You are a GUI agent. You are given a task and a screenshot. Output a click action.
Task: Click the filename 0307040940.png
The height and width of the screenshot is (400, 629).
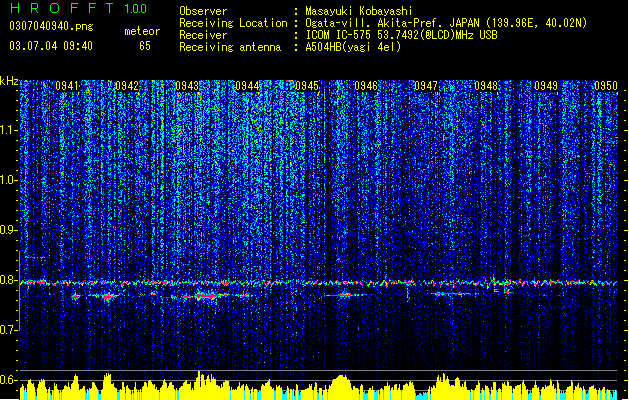click(51, 26)
